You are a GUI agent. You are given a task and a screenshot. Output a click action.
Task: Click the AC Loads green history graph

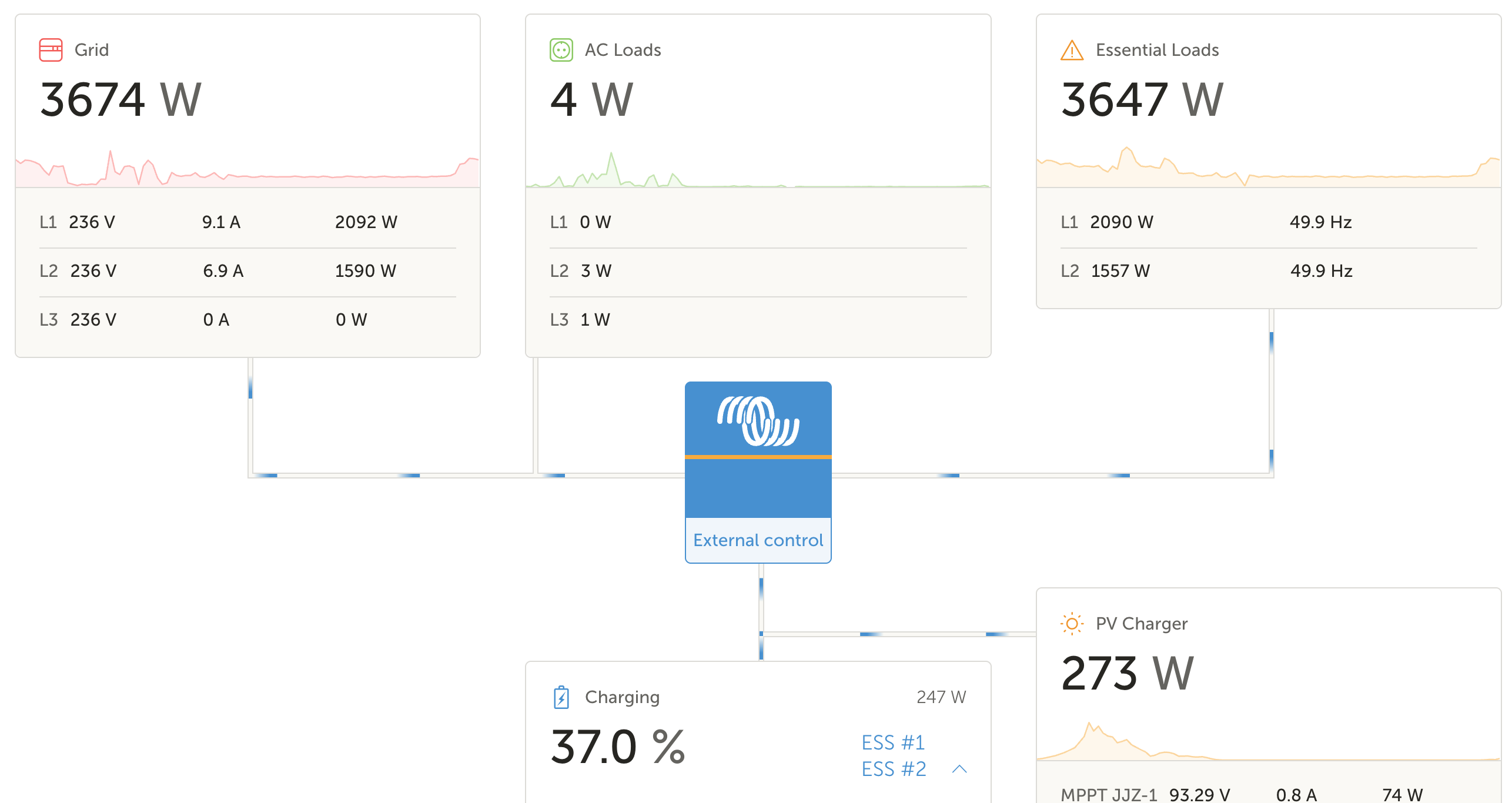758,170
